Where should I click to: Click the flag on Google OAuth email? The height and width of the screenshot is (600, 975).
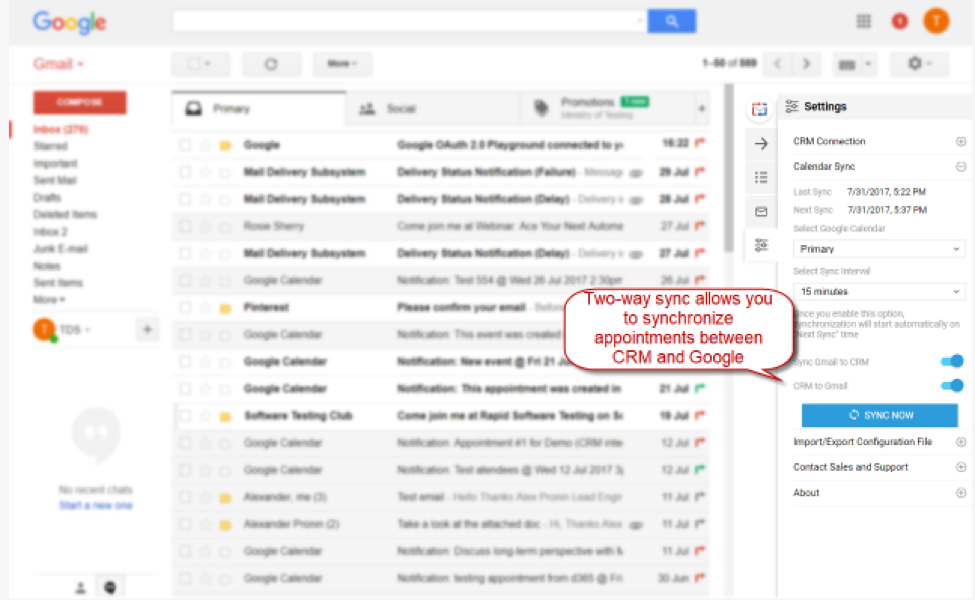click(x=700, y=144)
